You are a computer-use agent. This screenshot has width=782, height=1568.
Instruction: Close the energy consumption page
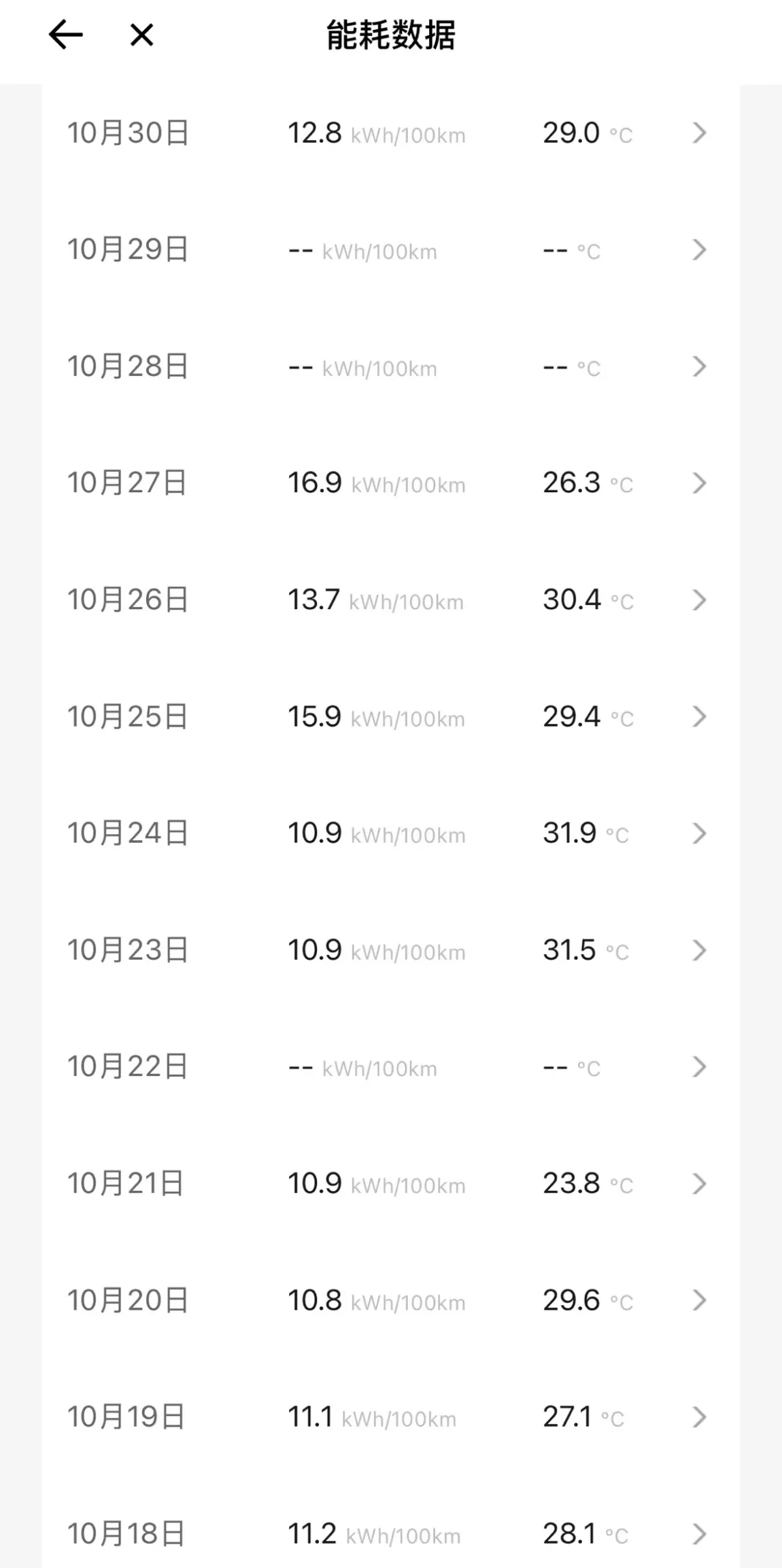(141, 35)
